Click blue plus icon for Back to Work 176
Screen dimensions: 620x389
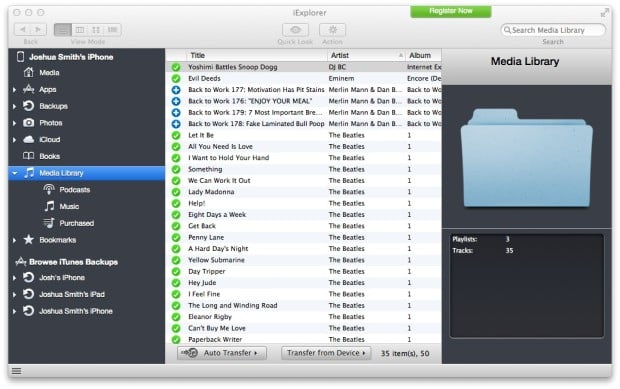point(176,101)
